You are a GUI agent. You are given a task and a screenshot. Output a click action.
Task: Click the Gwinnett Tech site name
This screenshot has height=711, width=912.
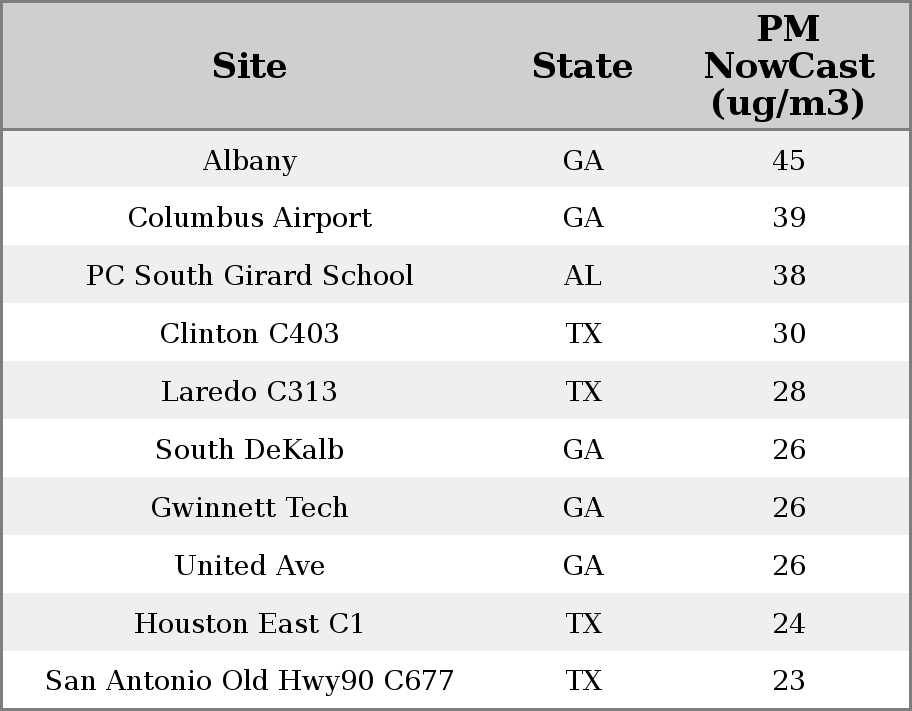coord(249,508)
